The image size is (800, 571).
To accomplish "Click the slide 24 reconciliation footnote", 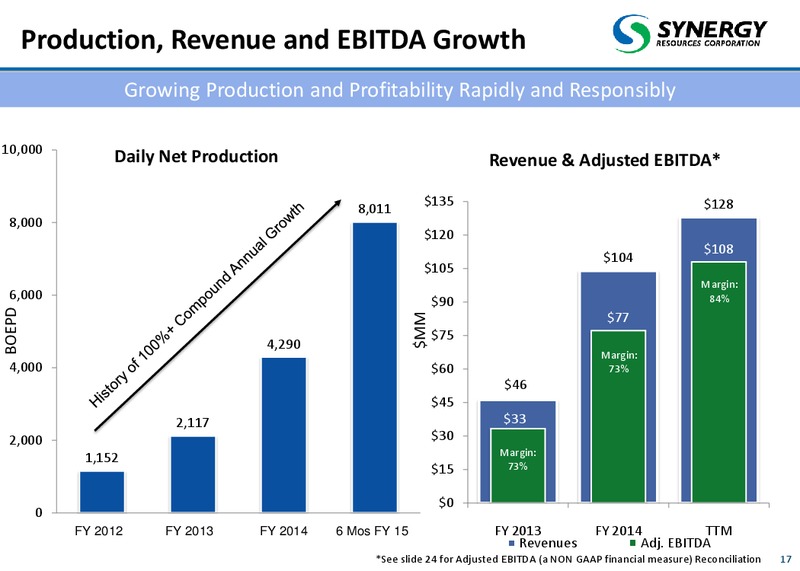I will [568, 560].
